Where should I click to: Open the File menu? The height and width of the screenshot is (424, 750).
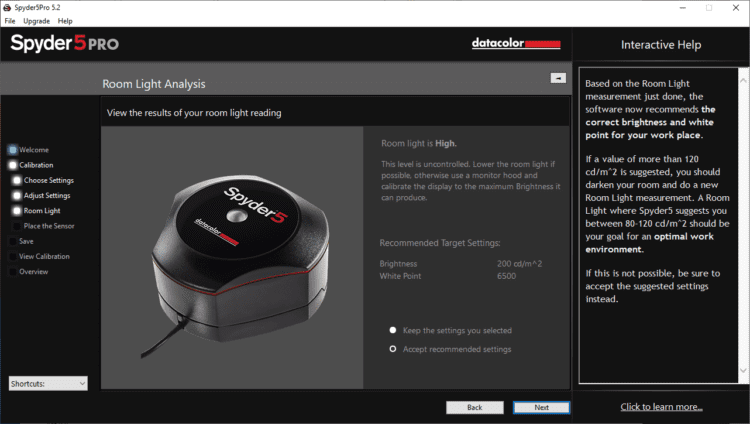point(10,21)
